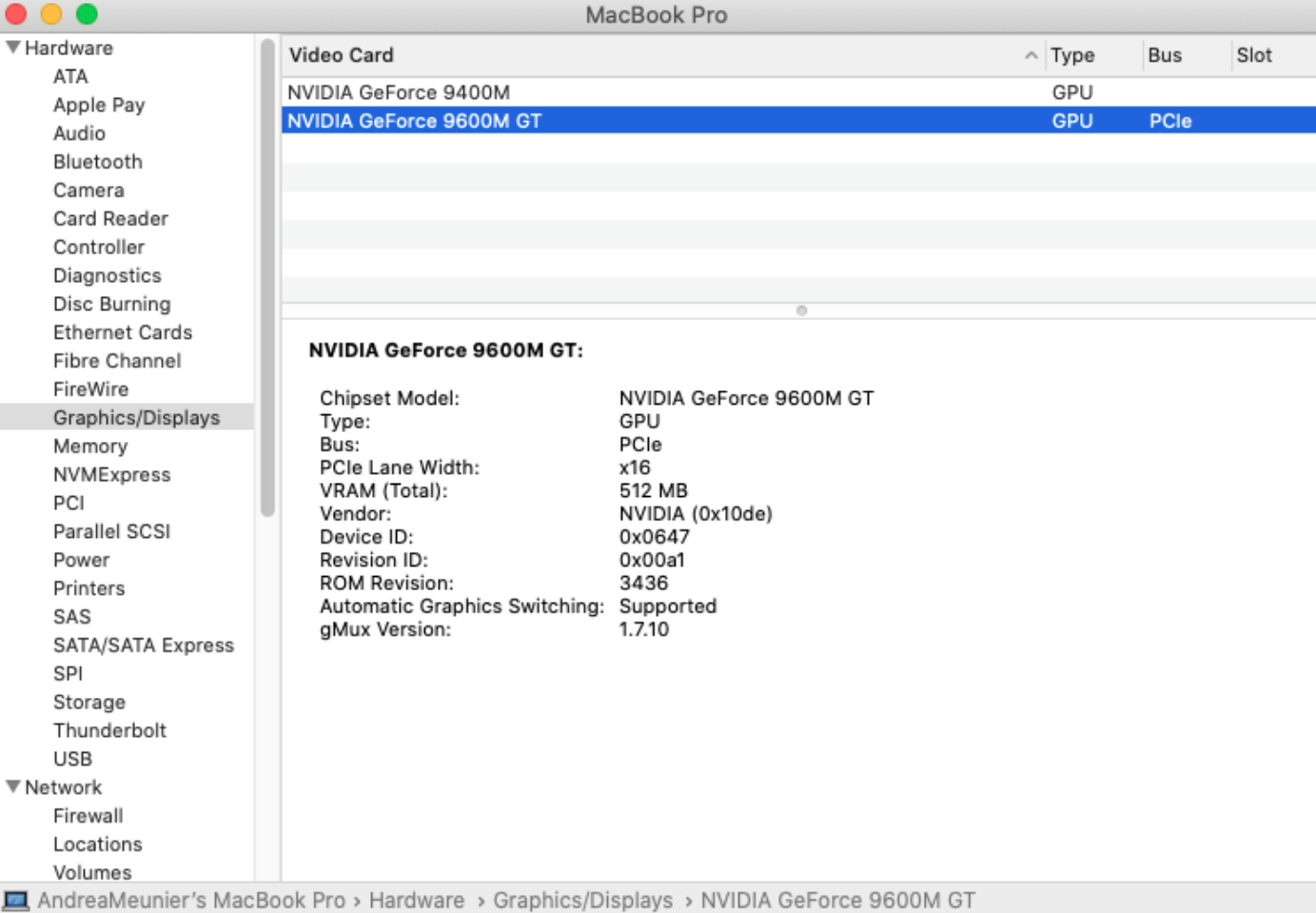This screenshot has height=913, width=1316.
Task: Open the PCI category
Action: [69, 503]
